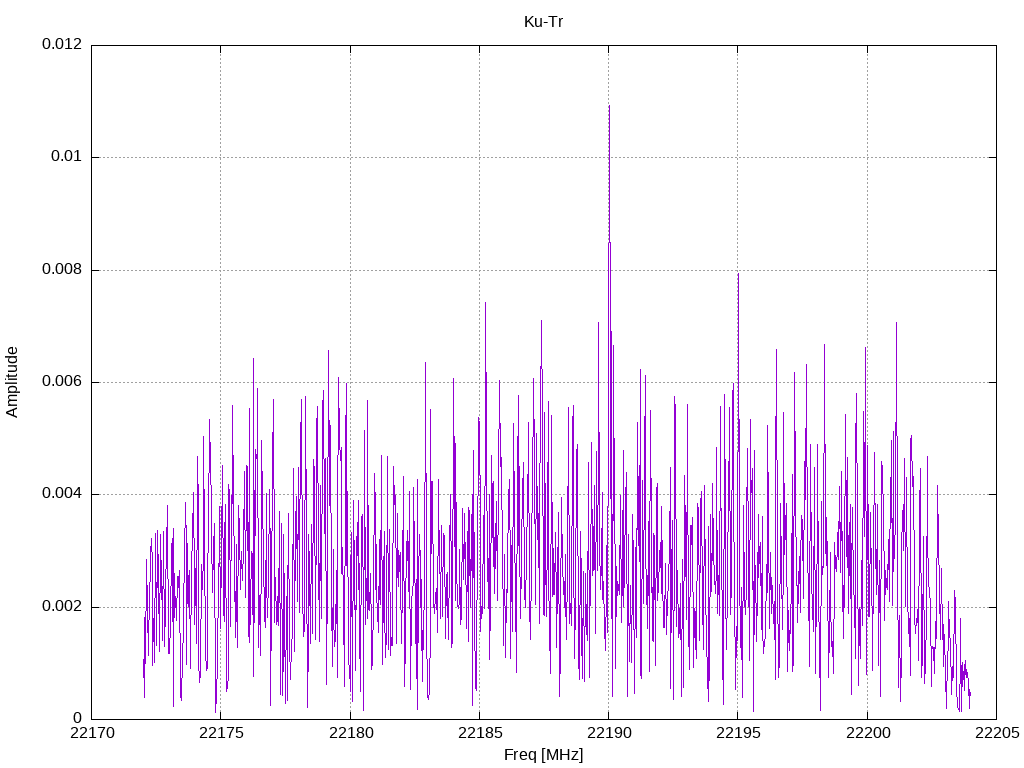This screenshot has height=768, width=1024.
Task: Click the 22180 x-axis tick label
Action: [x=351, y=733]
